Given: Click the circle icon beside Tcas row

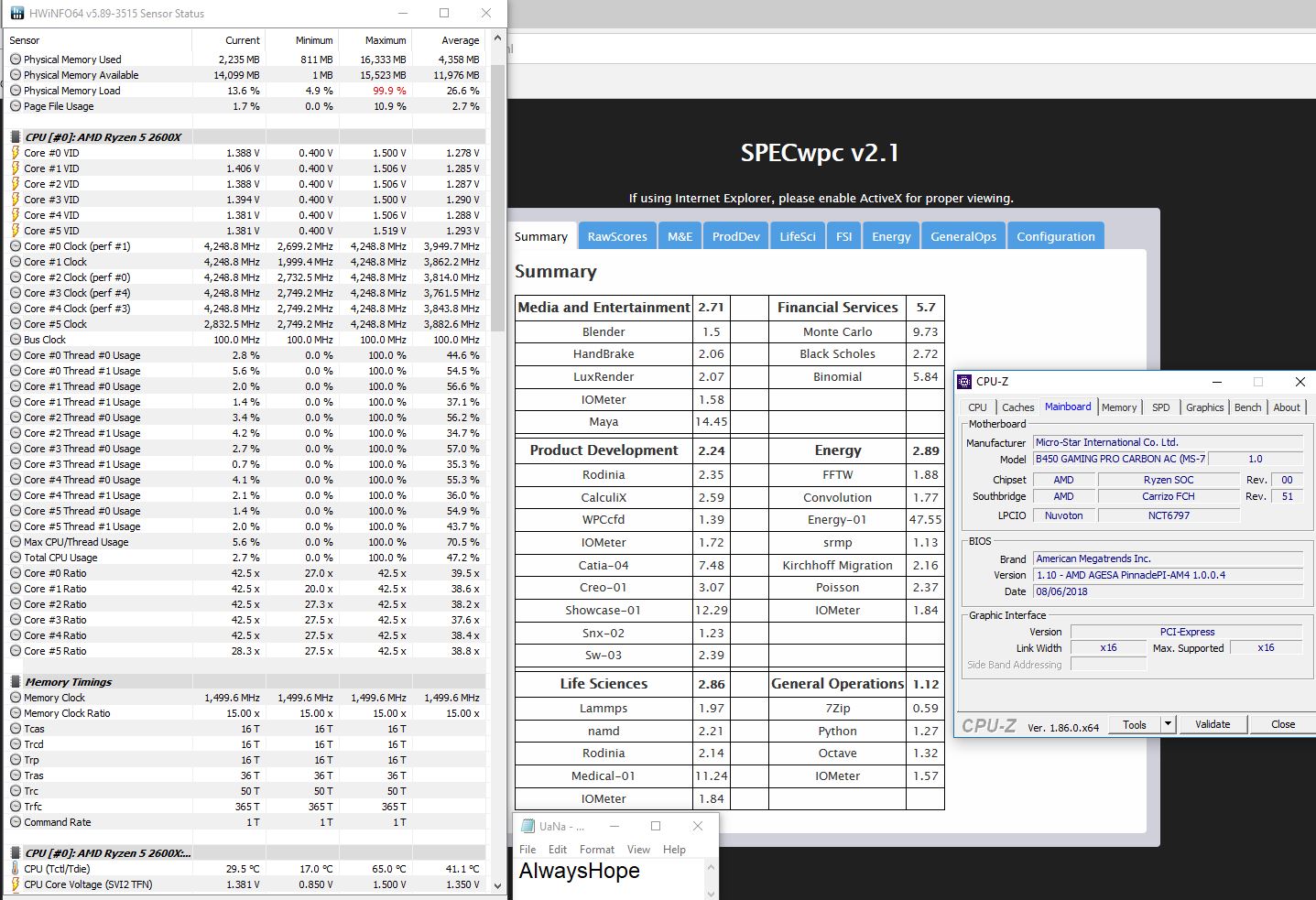Looking at the screenshot, I should pos(16,729).
